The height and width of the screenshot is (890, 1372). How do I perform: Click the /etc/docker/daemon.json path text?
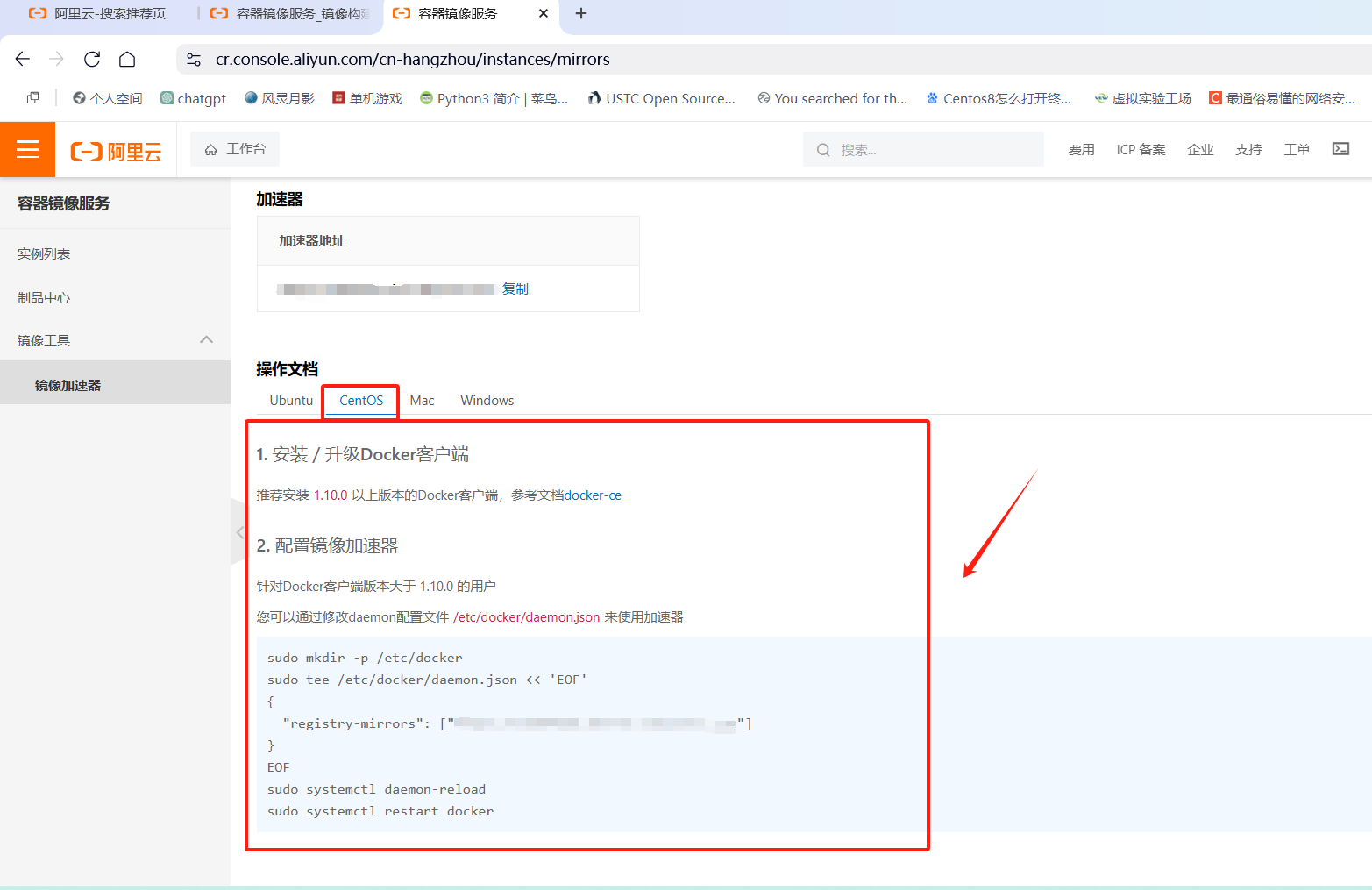click(526, 616)
